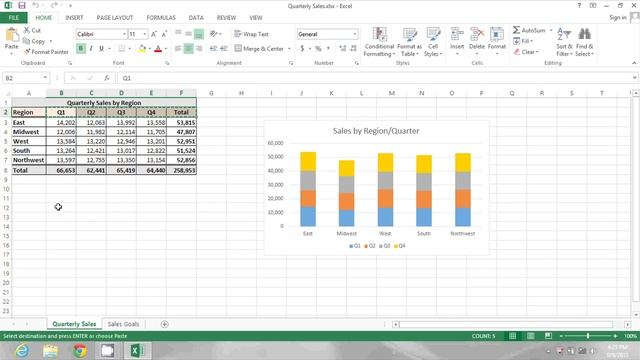Increase font size with the larger A
Screen dimensions: 640x360
point(154,34)
